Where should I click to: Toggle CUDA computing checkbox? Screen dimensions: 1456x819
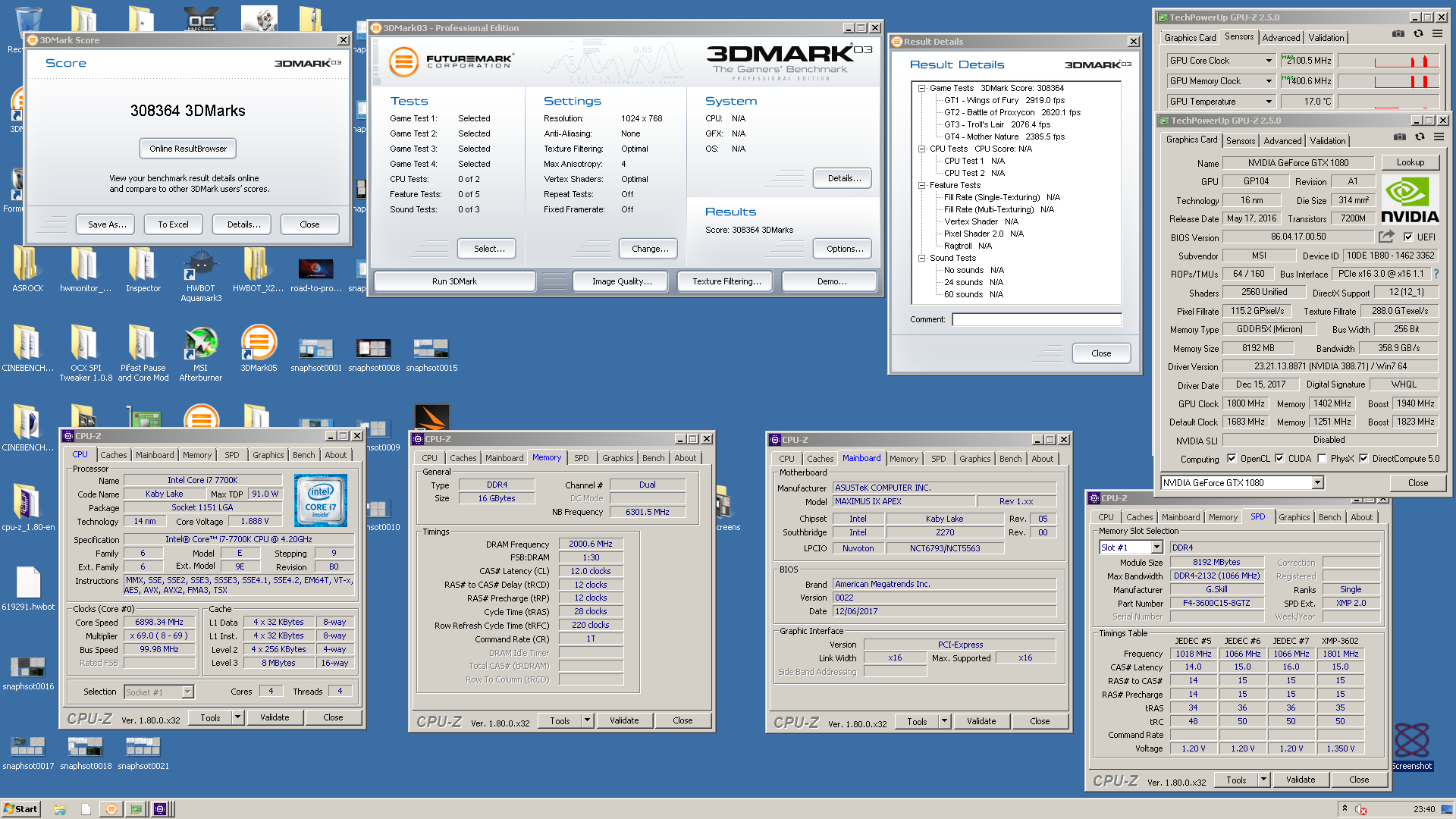tap(1279, 458)
